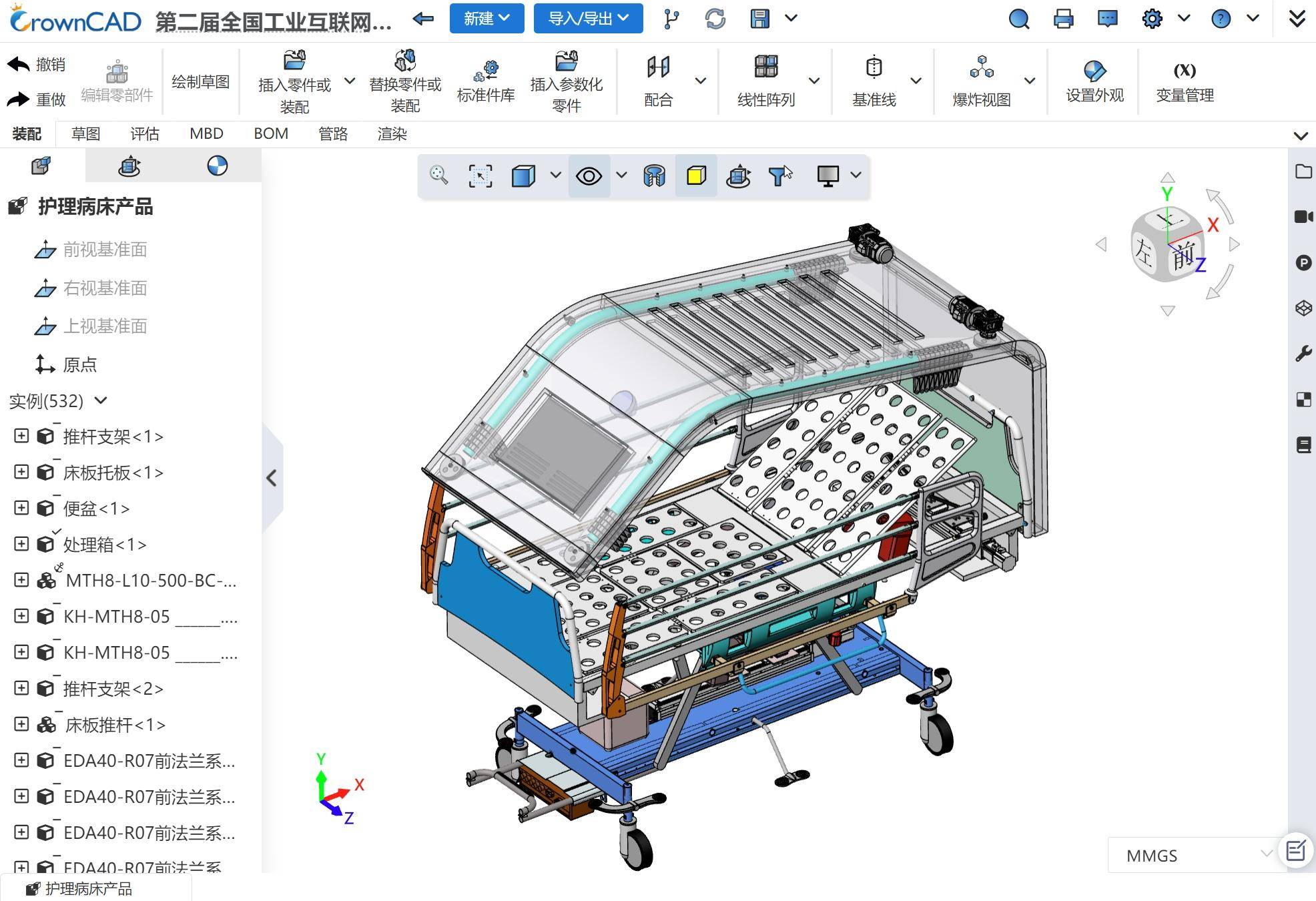Switch to the 渲染 tab
This screenshot has width=1316, height=901.
click(x=392, y=133)
